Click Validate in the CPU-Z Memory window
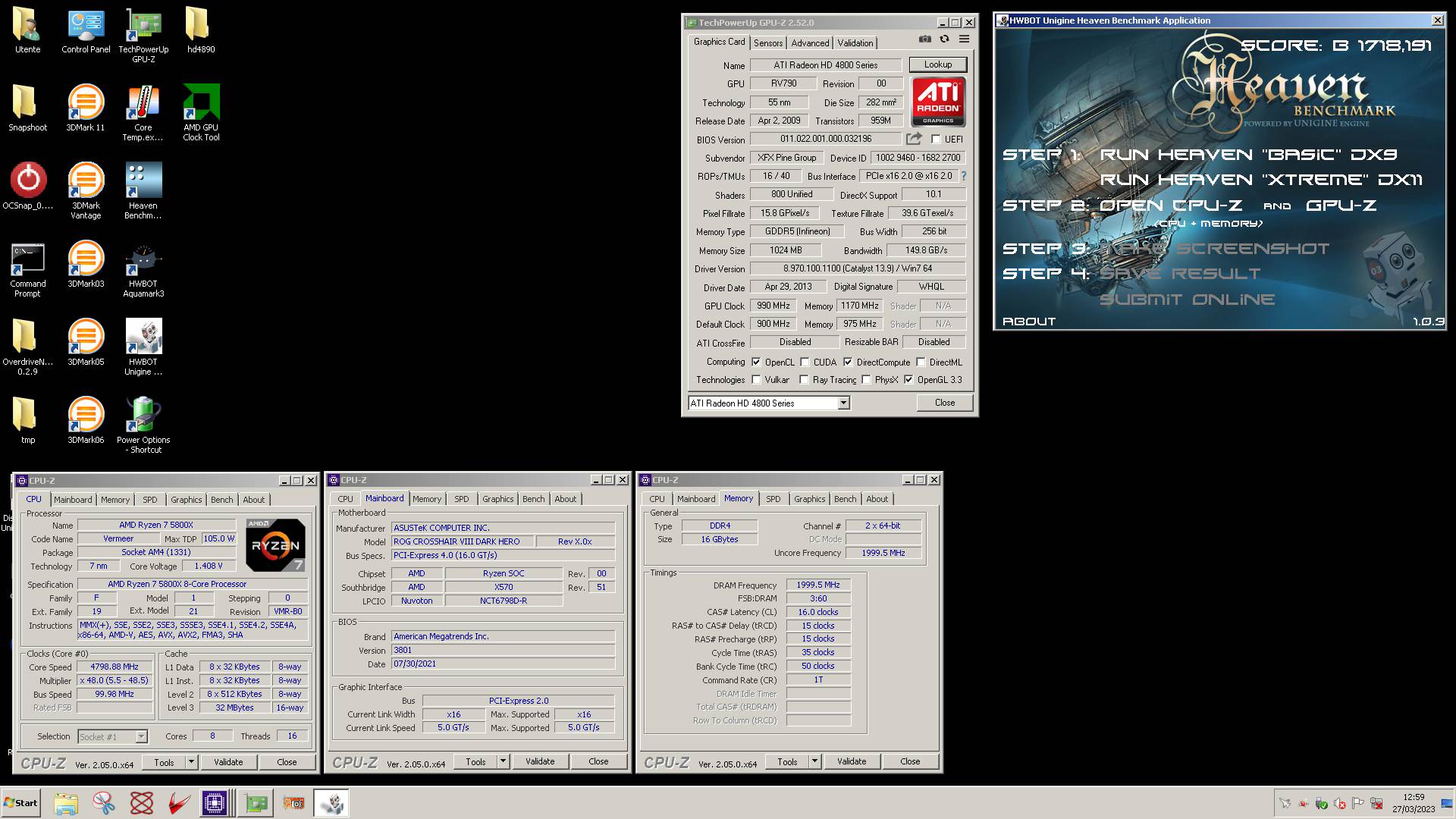 click(x=852, y=761)
